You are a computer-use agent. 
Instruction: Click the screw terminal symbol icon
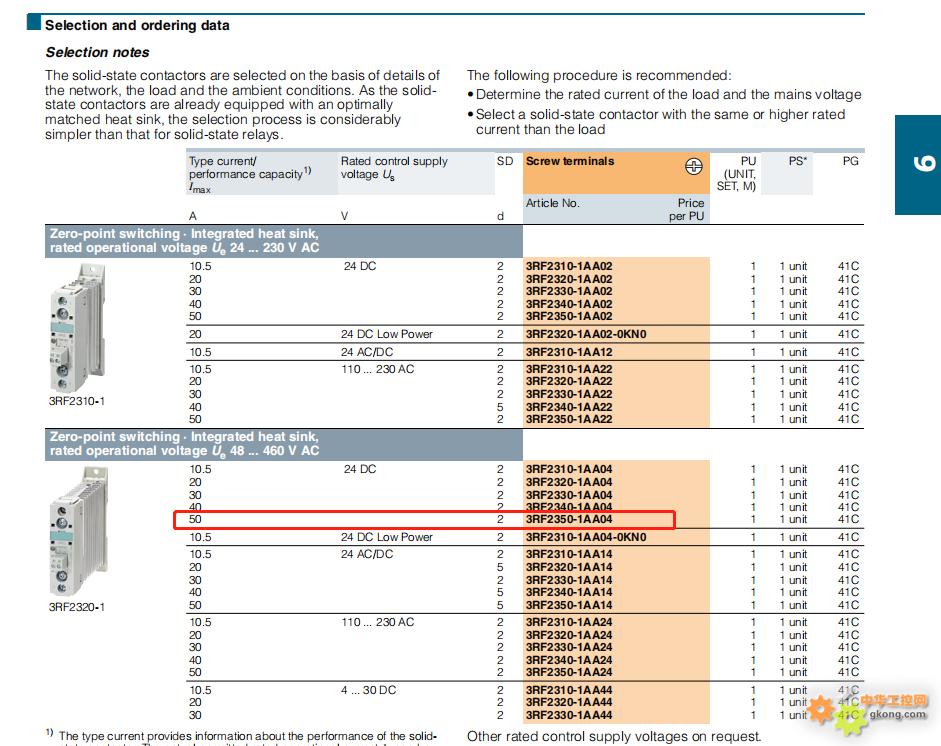(693, 166)
